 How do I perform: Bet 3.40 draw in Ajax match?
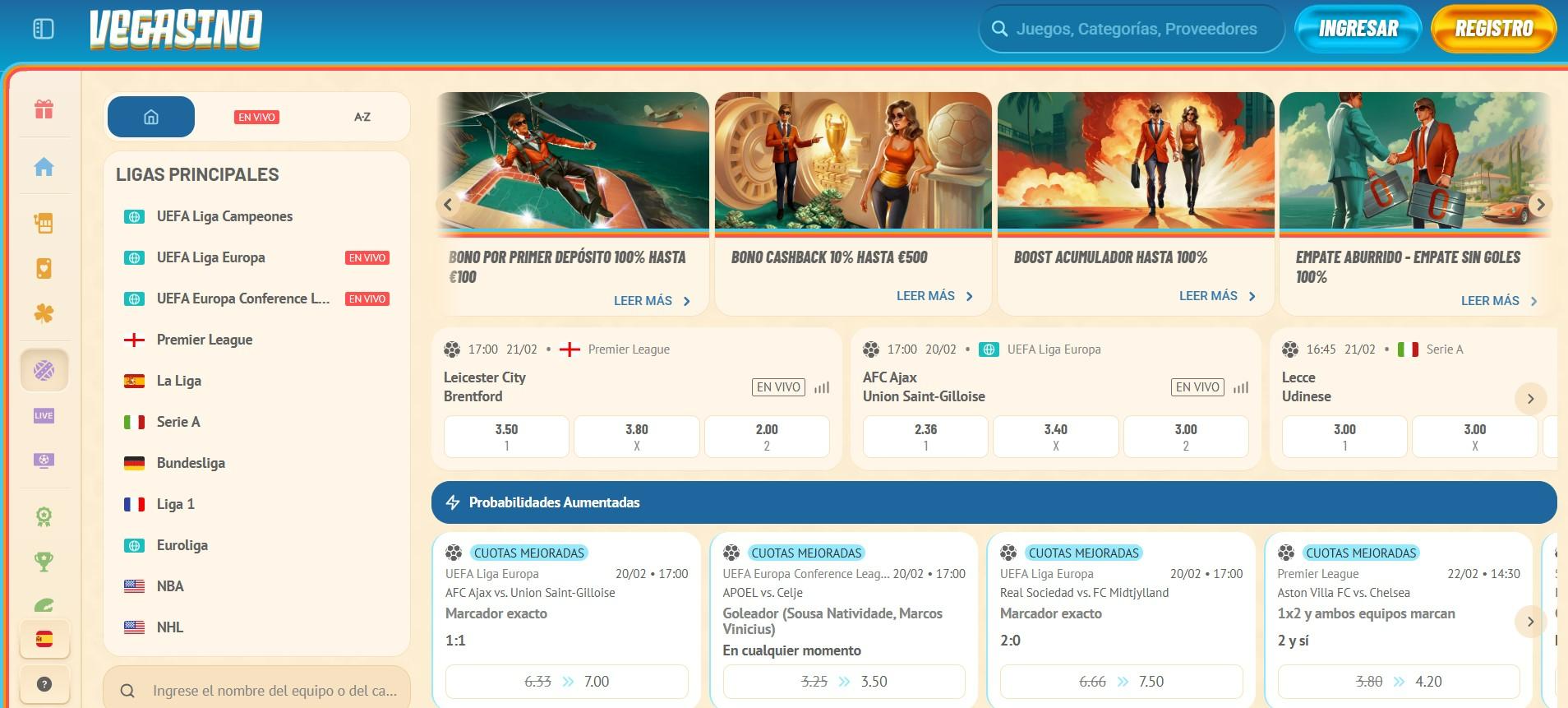click(x=1056, y=437)
